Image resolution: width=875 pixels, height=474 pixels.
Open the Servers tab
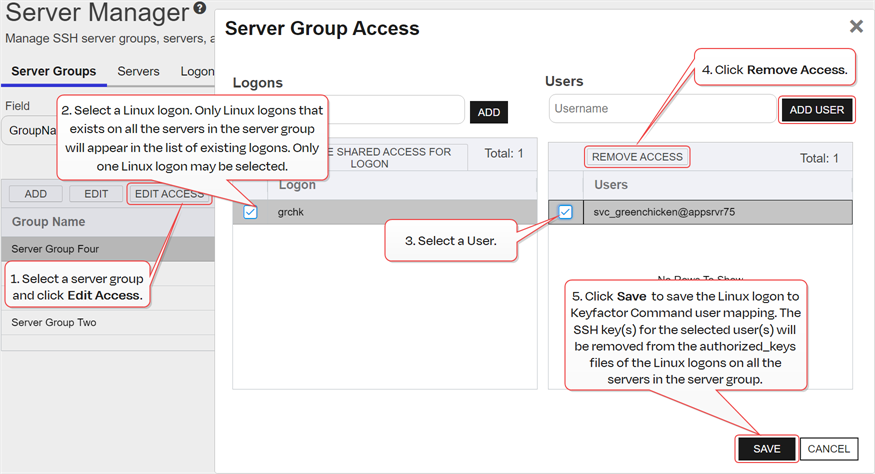(138, 72)
